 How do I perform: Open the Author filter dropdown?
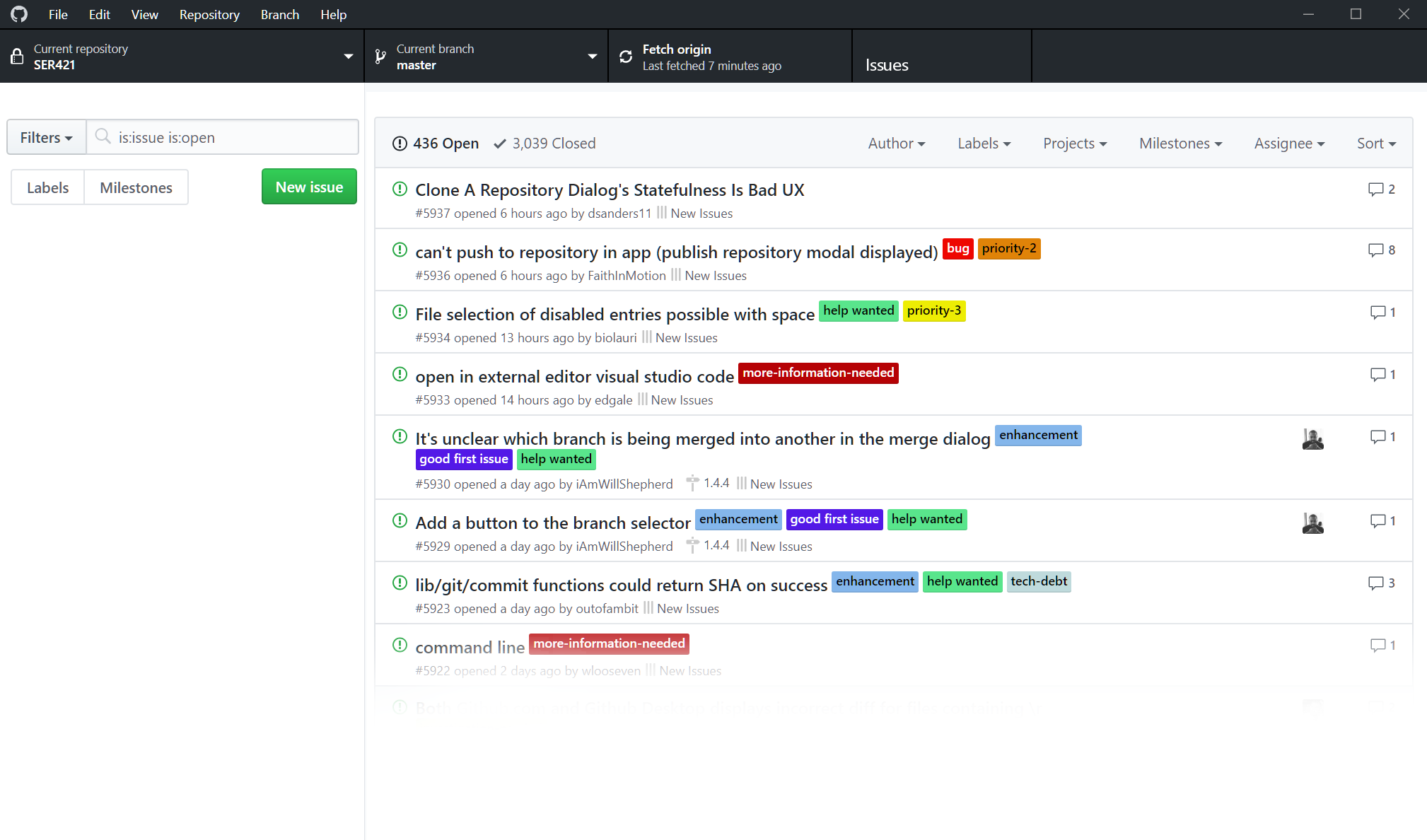click(x=895, y=143)
